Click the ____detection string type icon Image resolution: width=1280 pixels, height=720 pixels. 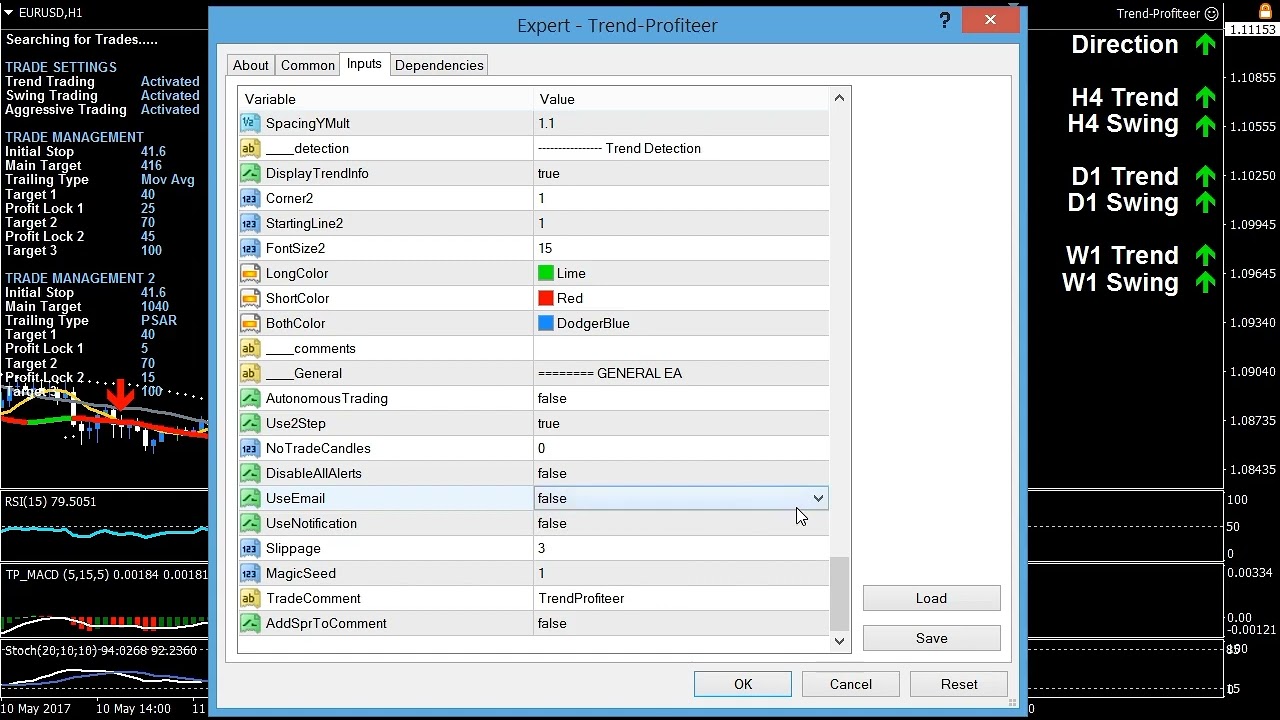pyautogui.click(x=250, y=148)
